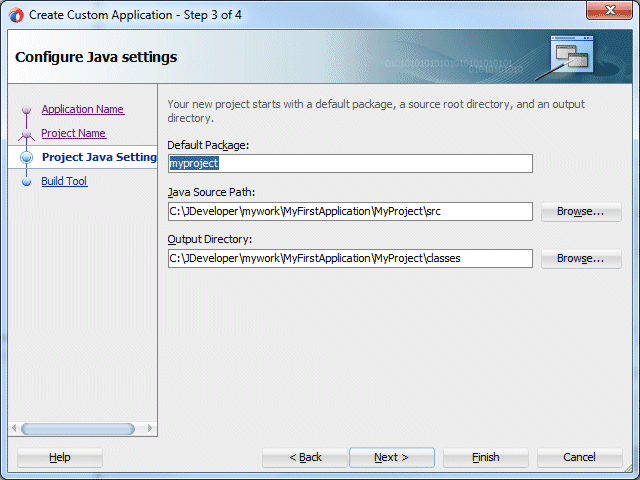
Task: Go to the Project Name step
Action: click(74, 133)
